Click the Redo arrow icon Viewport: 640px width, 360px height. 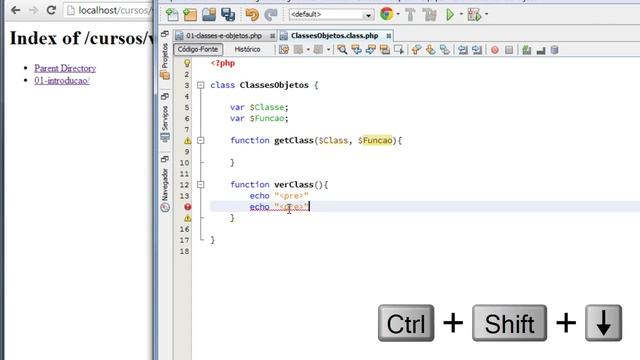271,15
